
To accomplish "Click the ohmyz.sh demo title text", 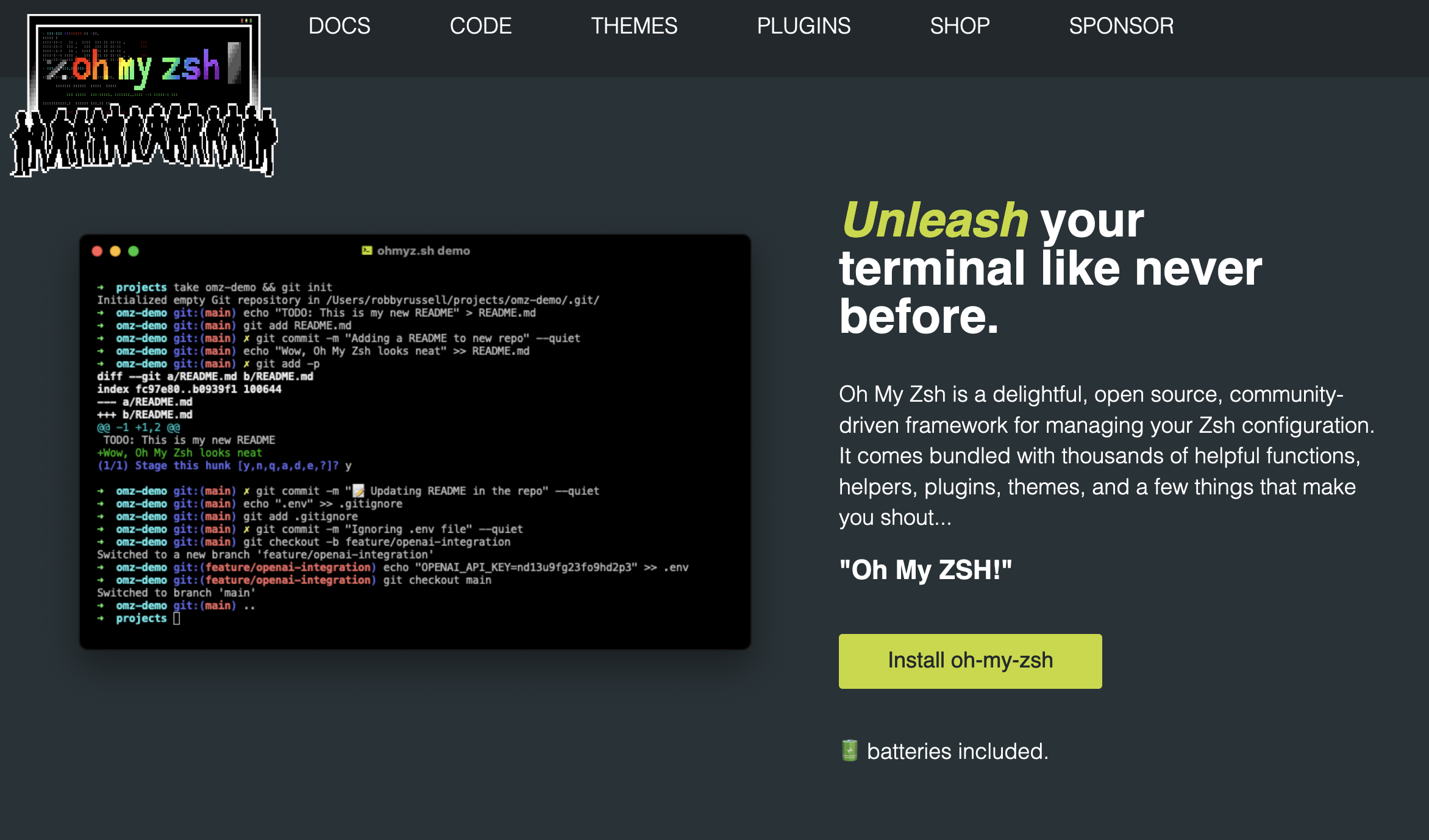I will [423, 251].
